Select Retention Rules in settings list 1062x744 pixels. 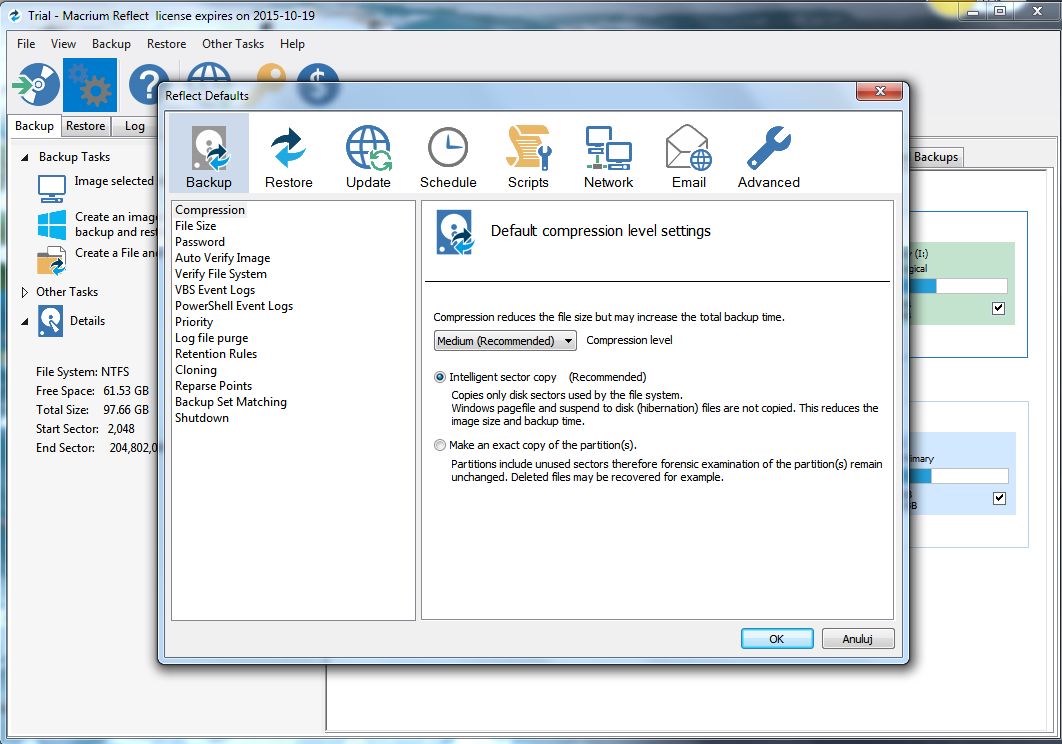(216, 354)
